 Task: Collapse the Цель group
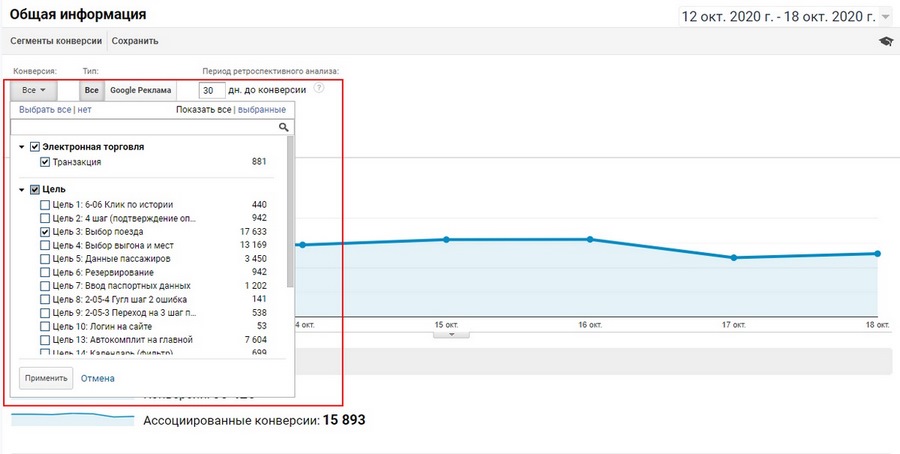pos(22,189)
